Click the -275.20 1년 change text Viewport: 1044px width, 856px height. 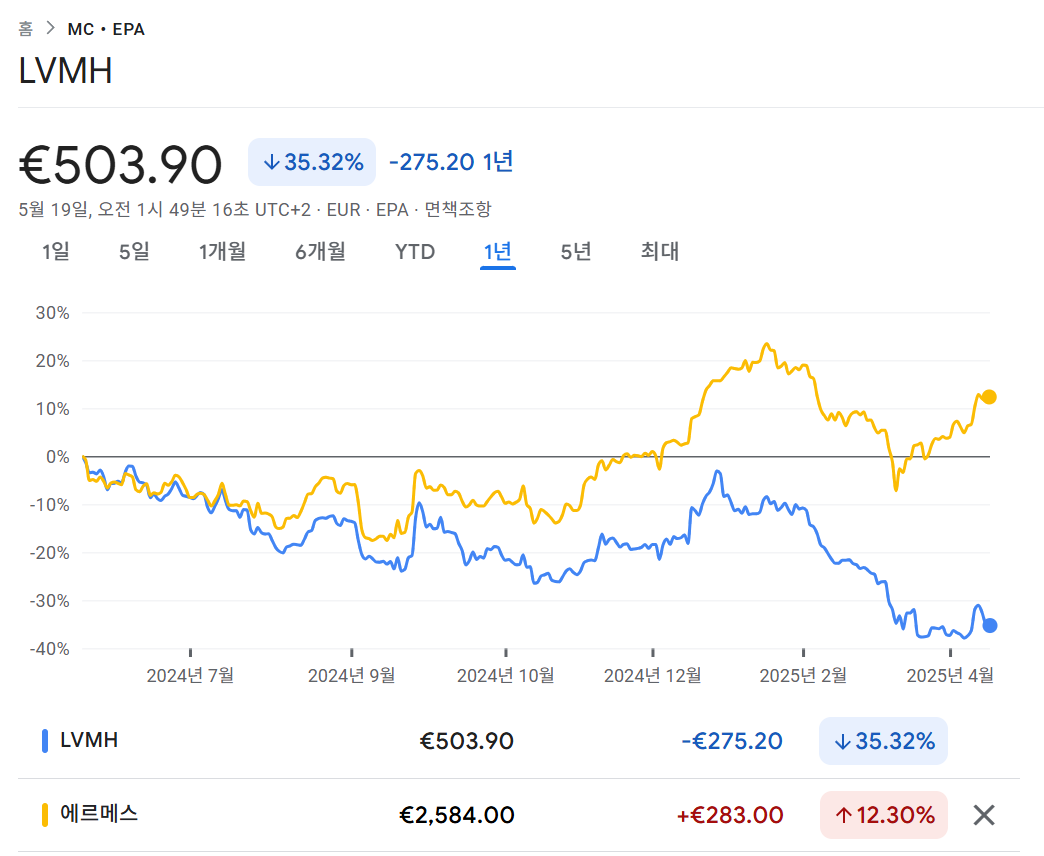click(x=451, y=162)
